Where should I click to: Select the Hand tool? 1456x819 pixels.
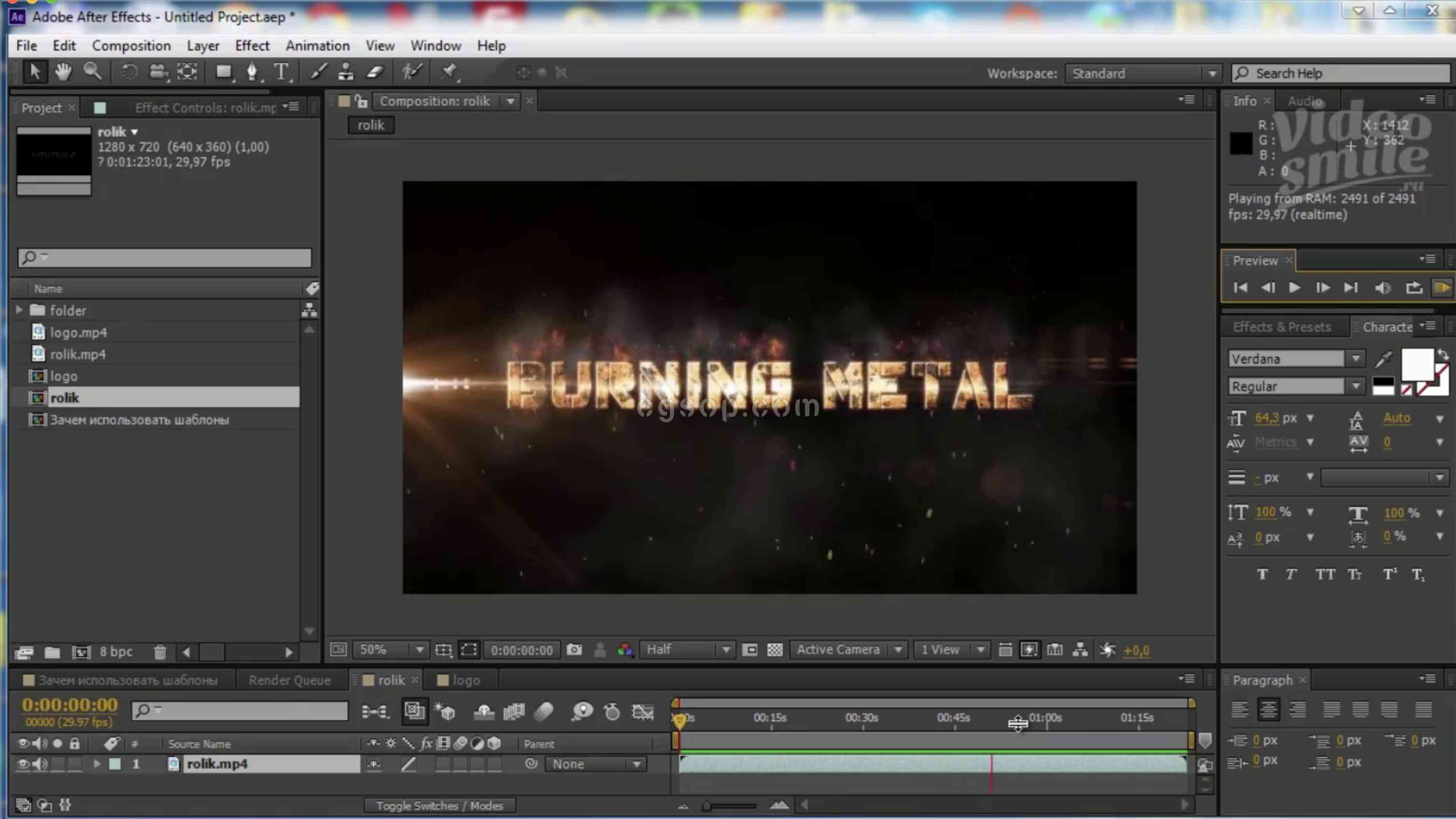pos(63,72)
